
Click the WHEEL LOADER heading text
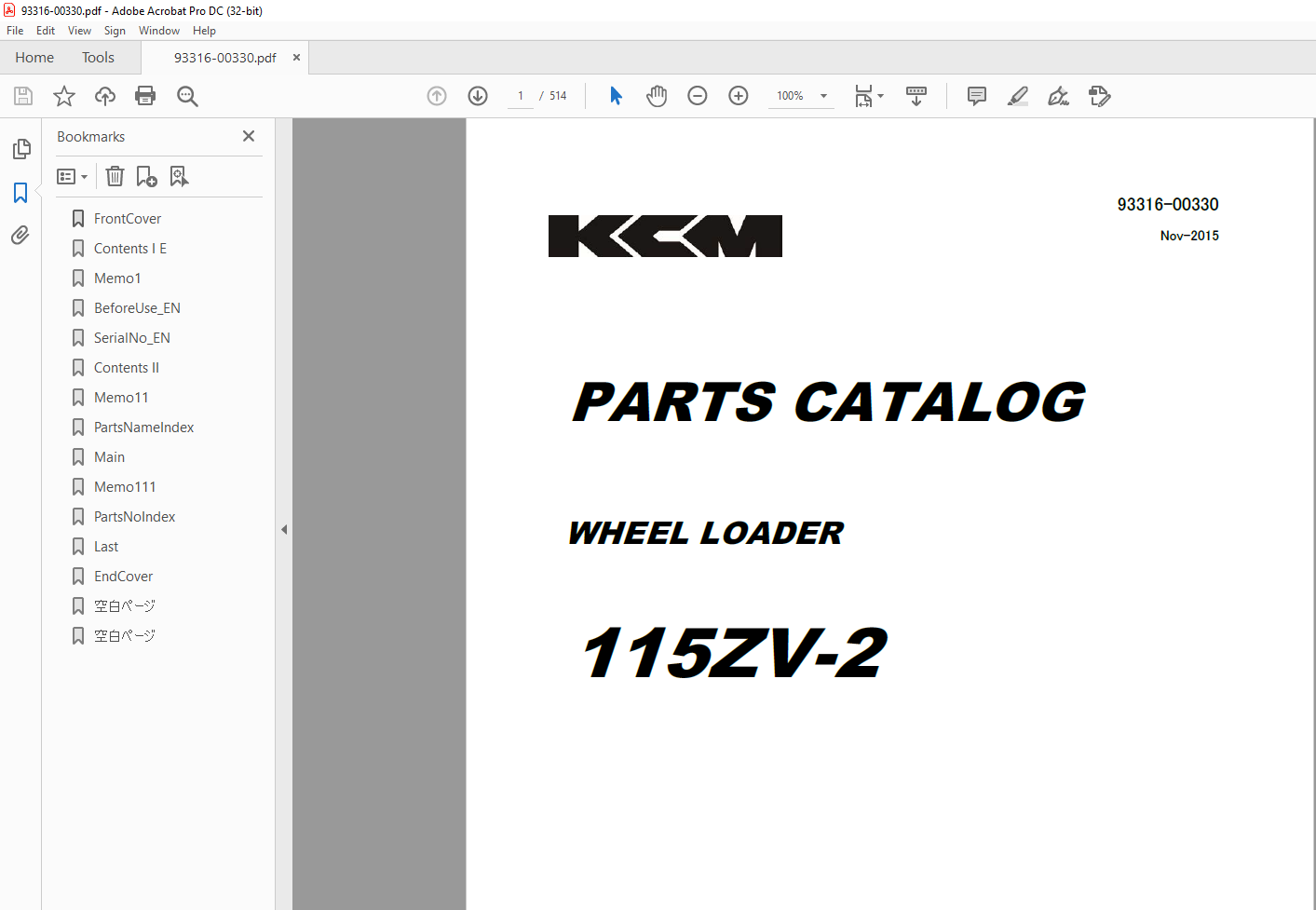tap(706, 533)
